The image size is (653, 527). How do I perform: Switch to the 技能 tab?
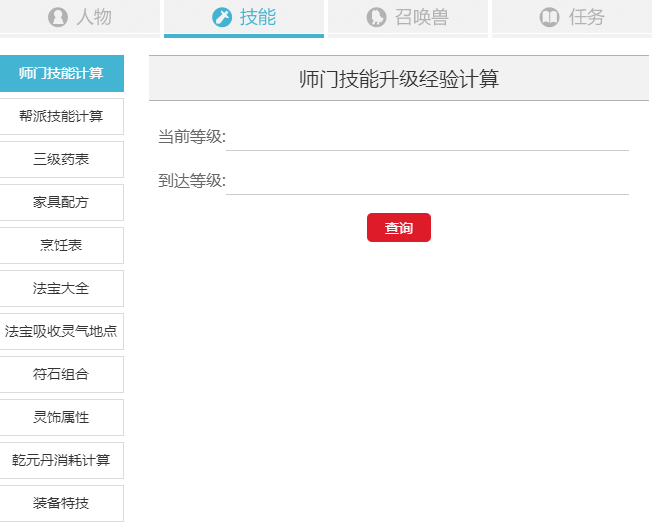click(244, 18)
